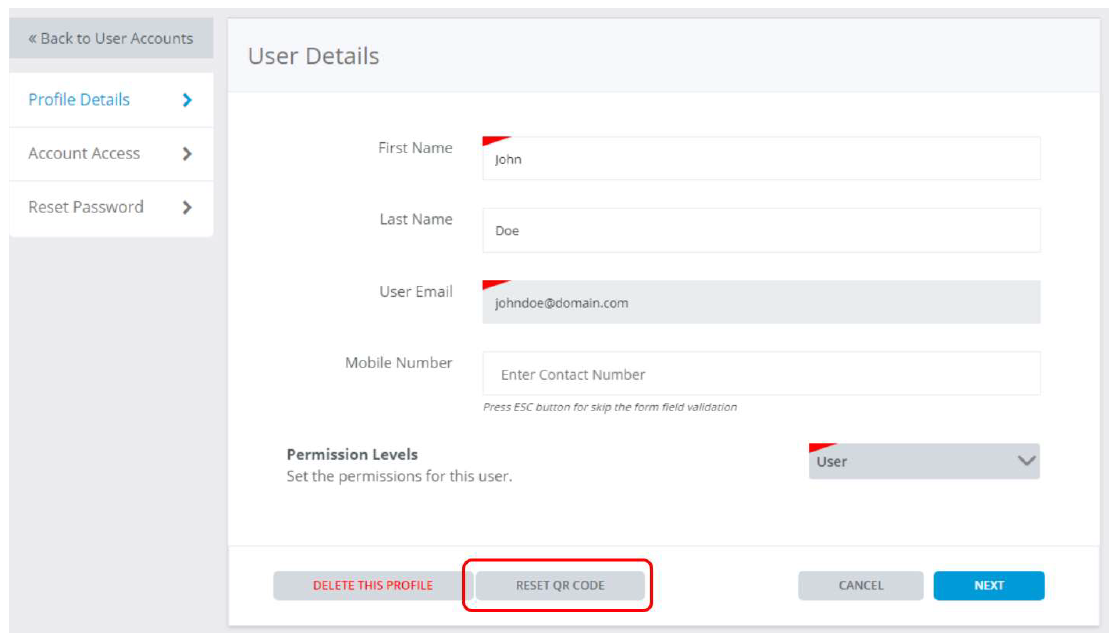Select the User Email field
The width and height of the screenshot is (1117, 639).
pyautogui.click(x=760, y=302)
